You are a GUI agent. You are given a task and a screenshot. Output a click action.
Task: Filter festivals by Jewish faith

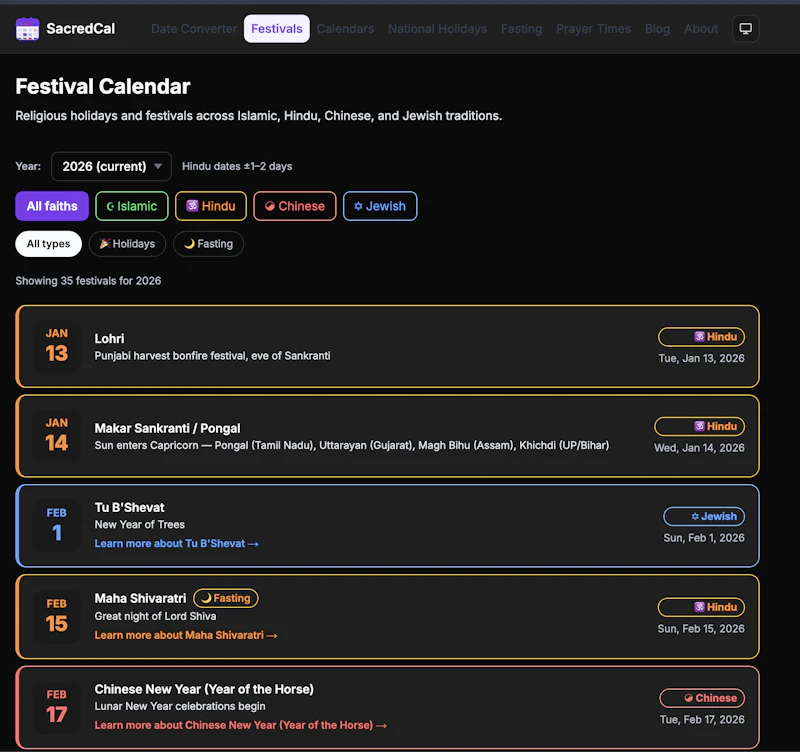pos(380,206)
